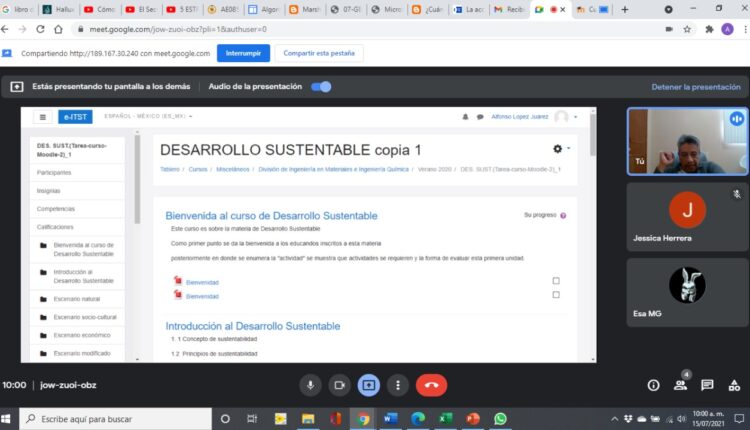Click the present screen button
This screenshot has height=430, width=750.
coord(368,385)
